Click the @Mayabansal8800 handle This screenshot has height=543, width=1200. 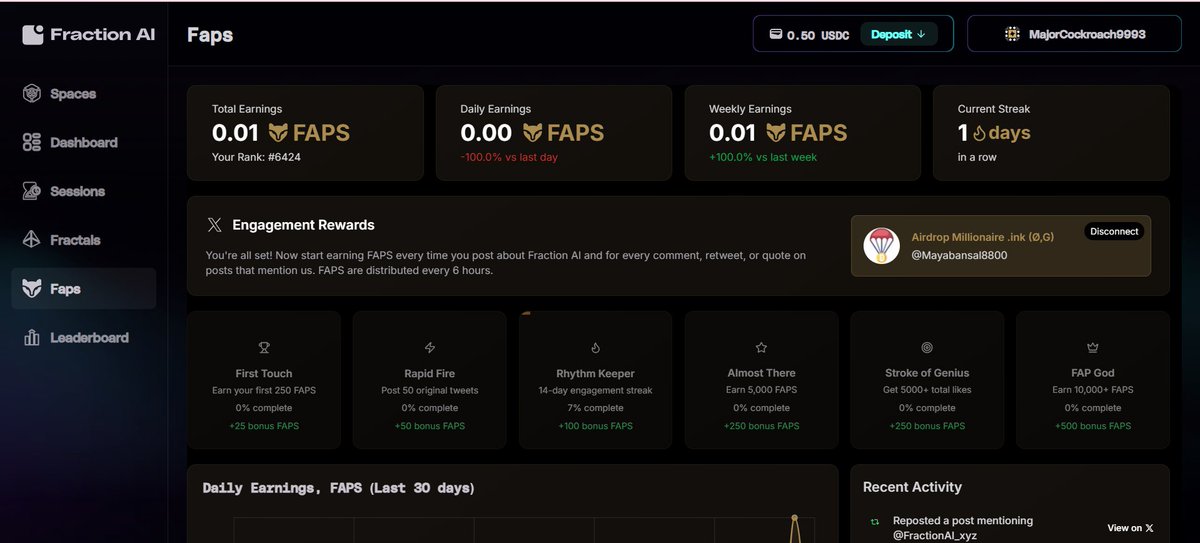tap(957, 255)
